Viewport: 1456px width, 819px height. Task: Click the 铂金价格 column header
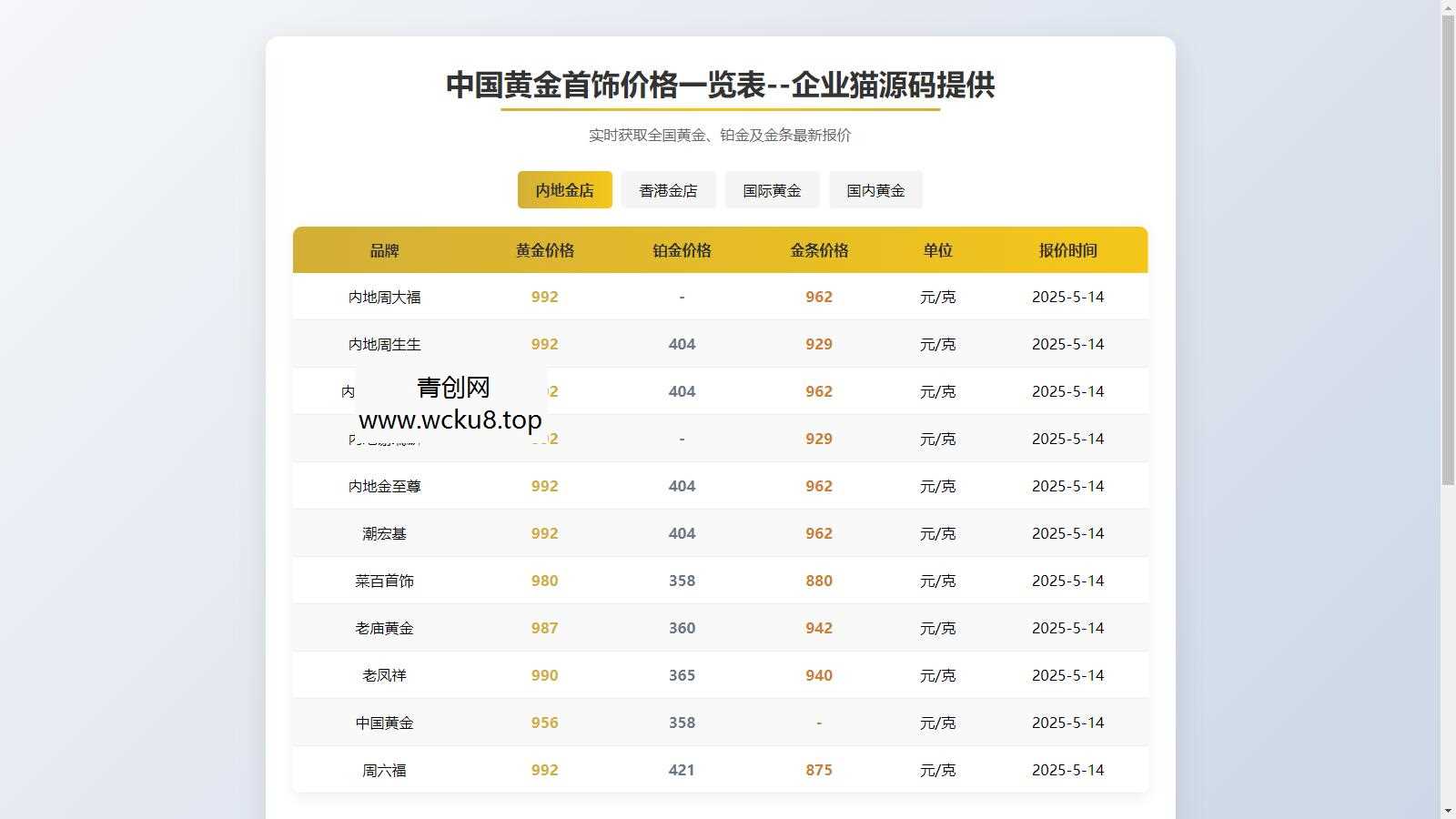[681, 250]
